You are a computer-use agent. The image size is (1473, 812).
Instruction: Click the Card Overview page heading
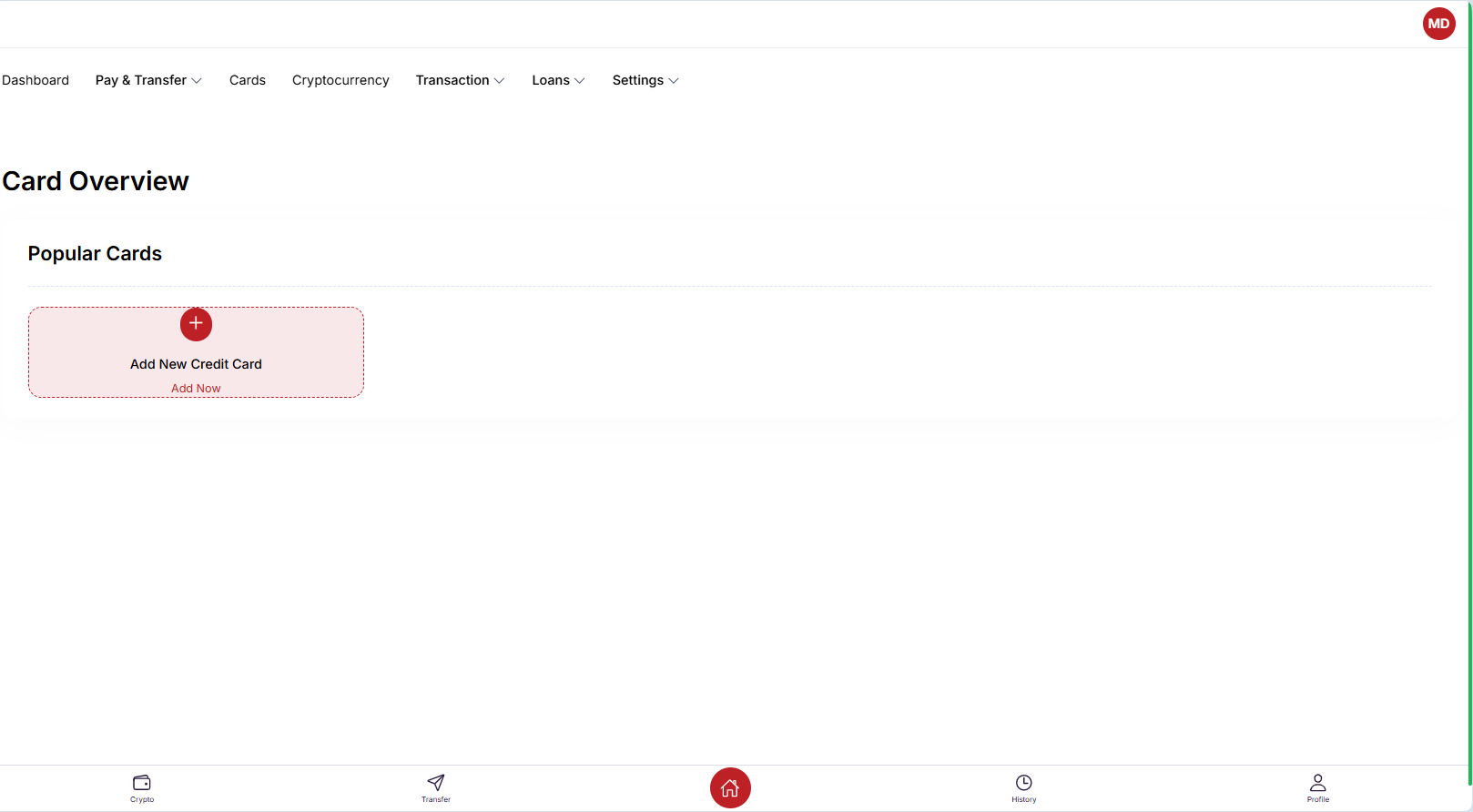click(x=96, y=181)
